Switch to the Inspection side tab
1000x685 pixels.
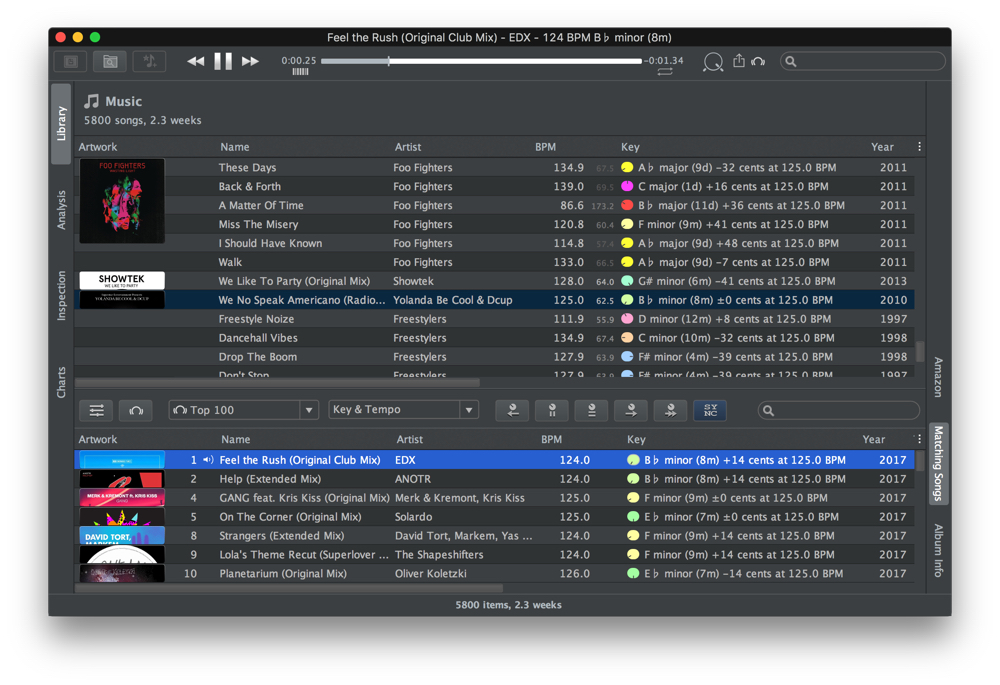pyautogui.click(x=61, y=295)
